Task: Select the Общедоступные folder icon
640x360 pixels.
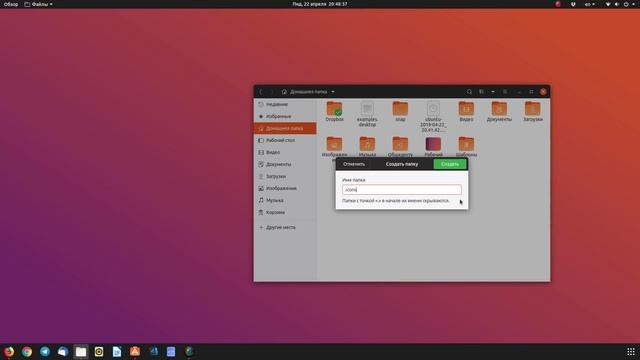Action: (x=400, y=144)
